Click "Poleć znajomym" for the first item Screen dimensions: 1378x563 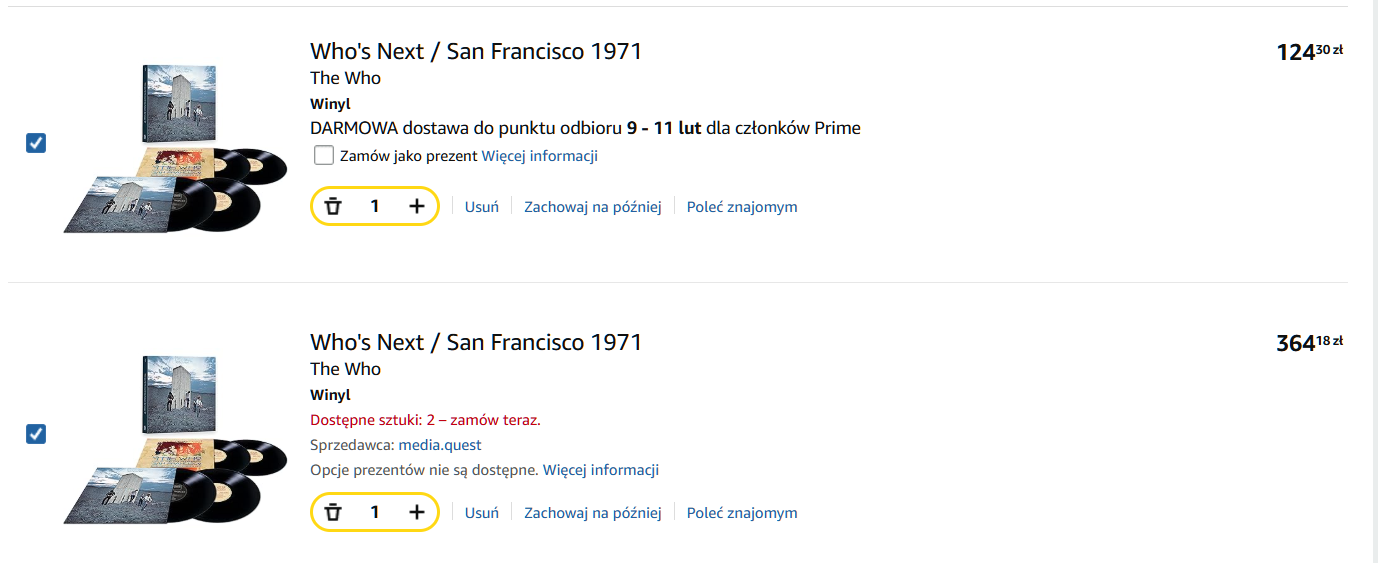742,207
